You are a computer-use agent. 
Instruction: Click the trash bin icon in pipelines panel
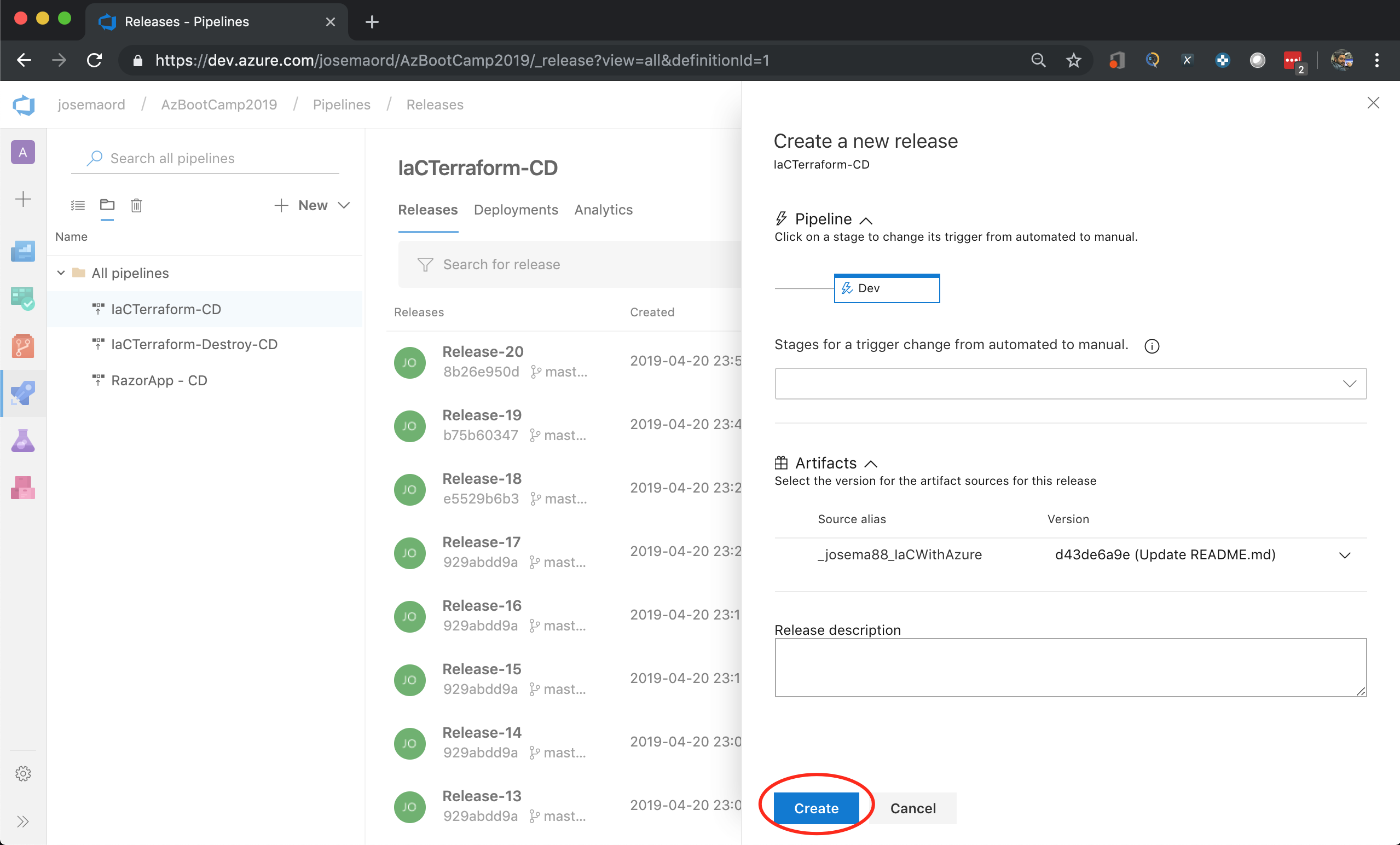pos(136,205)
